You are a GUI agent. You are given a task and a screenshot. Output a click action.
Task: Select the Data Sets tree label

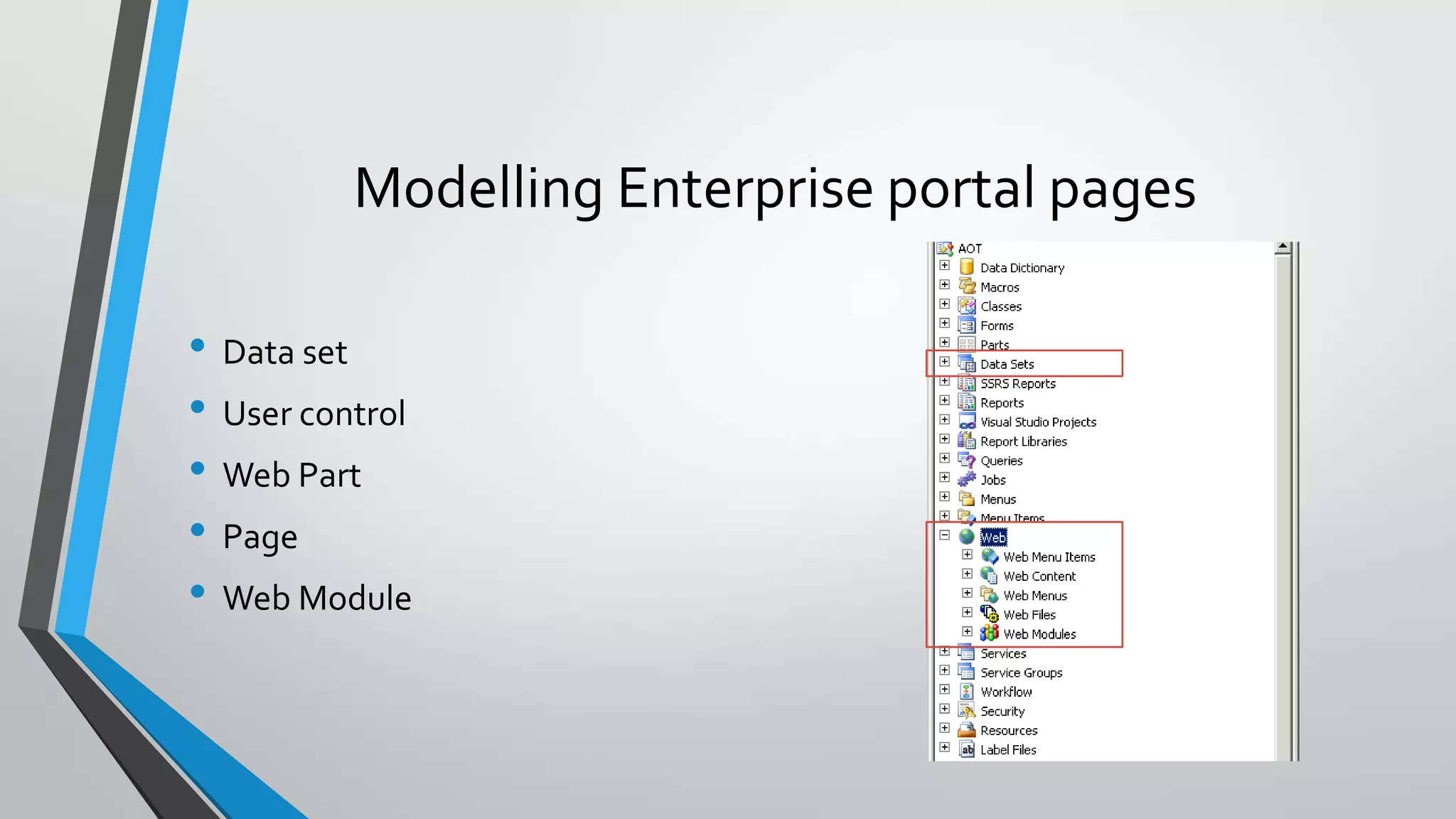pyautogui.click(x=1007, y=364)
